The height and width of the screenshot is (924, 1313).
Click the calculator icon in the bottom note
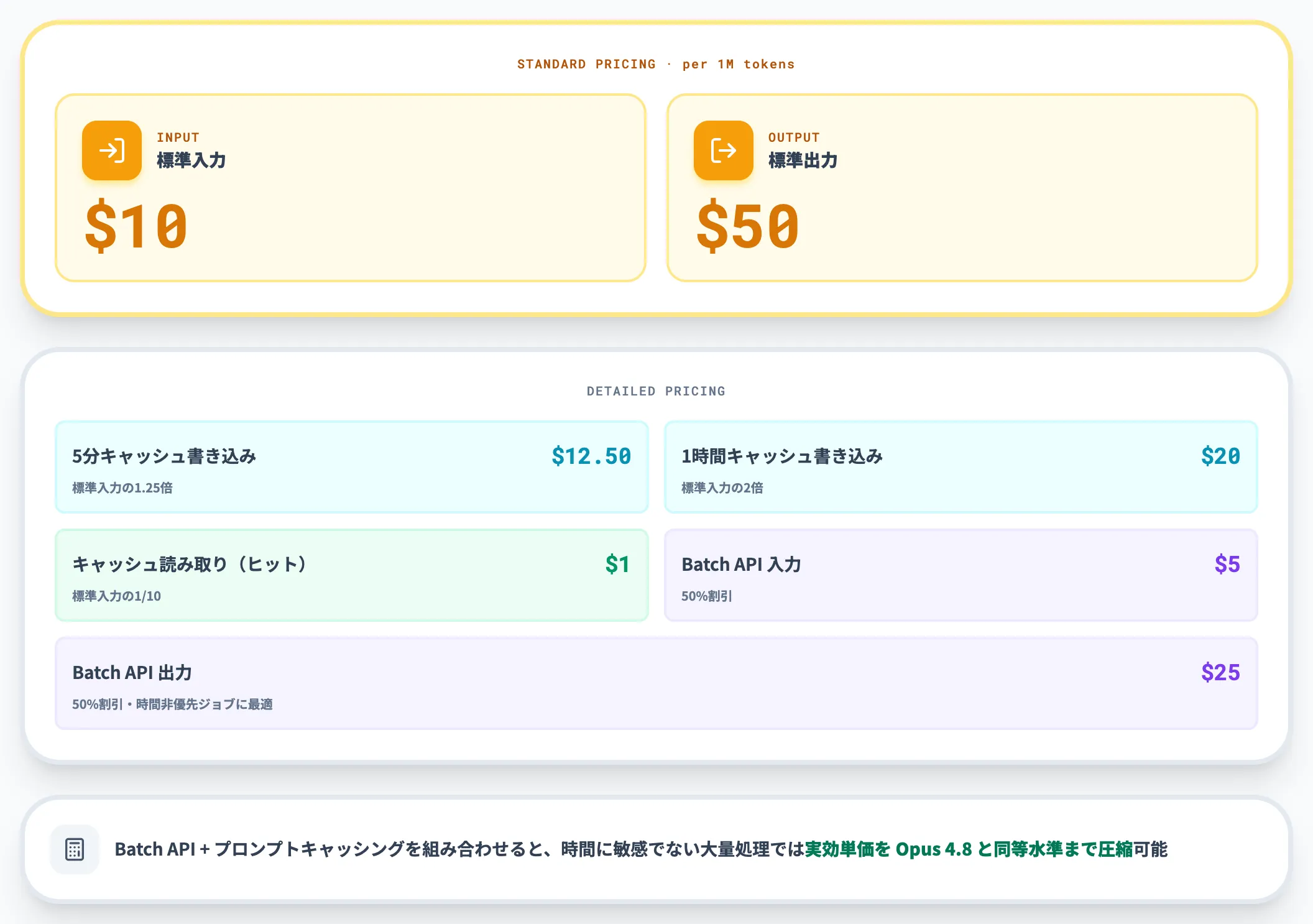(75, 849)
